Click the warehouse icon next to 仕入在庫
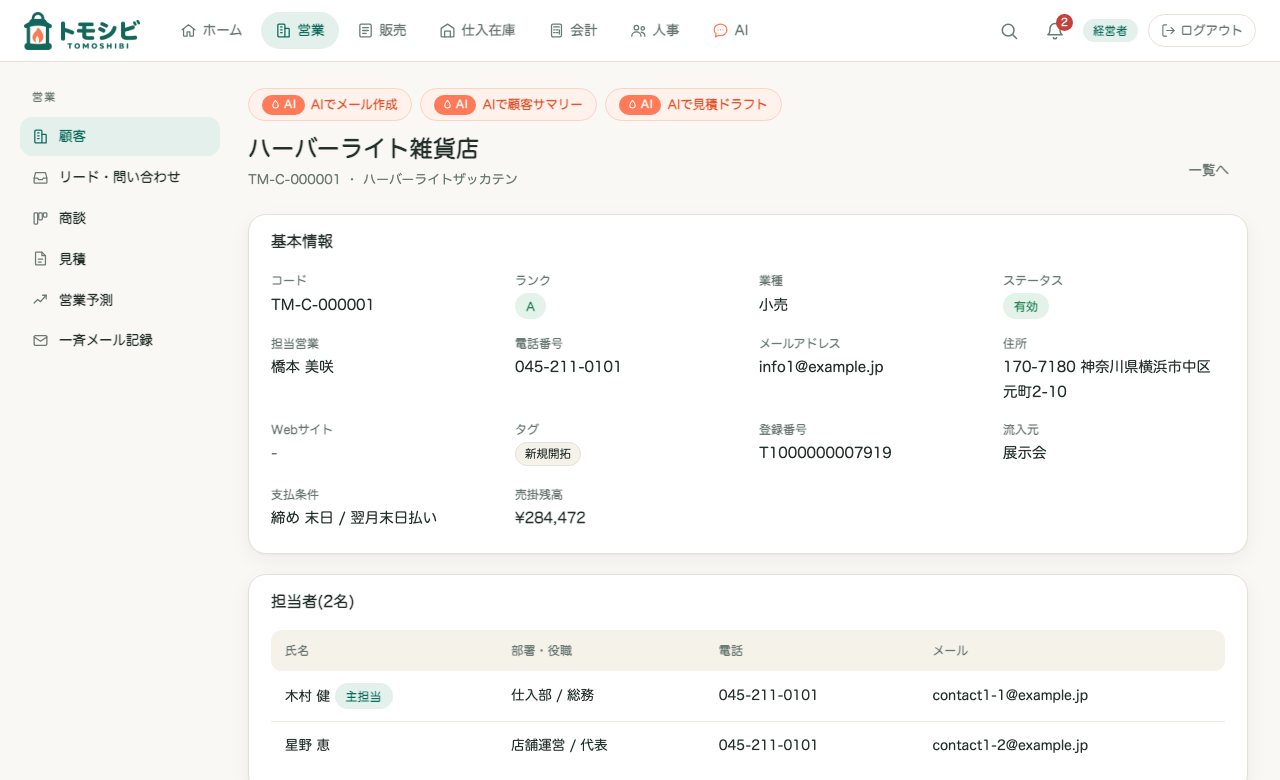The width and height of the screenshot is (1280, 780). (447, 30)
